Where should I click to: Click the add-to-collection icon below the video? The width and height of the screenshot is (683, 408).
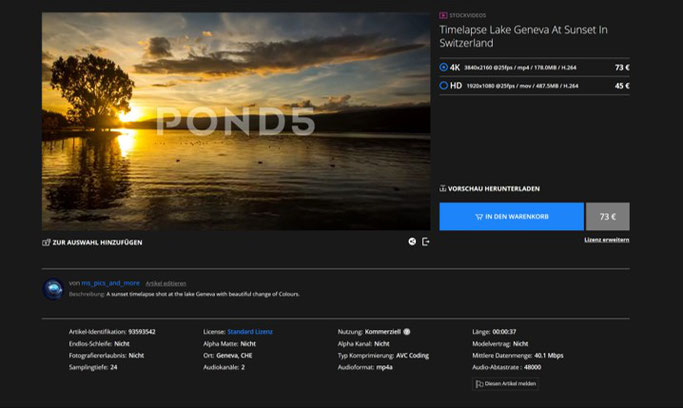[46, 243]
